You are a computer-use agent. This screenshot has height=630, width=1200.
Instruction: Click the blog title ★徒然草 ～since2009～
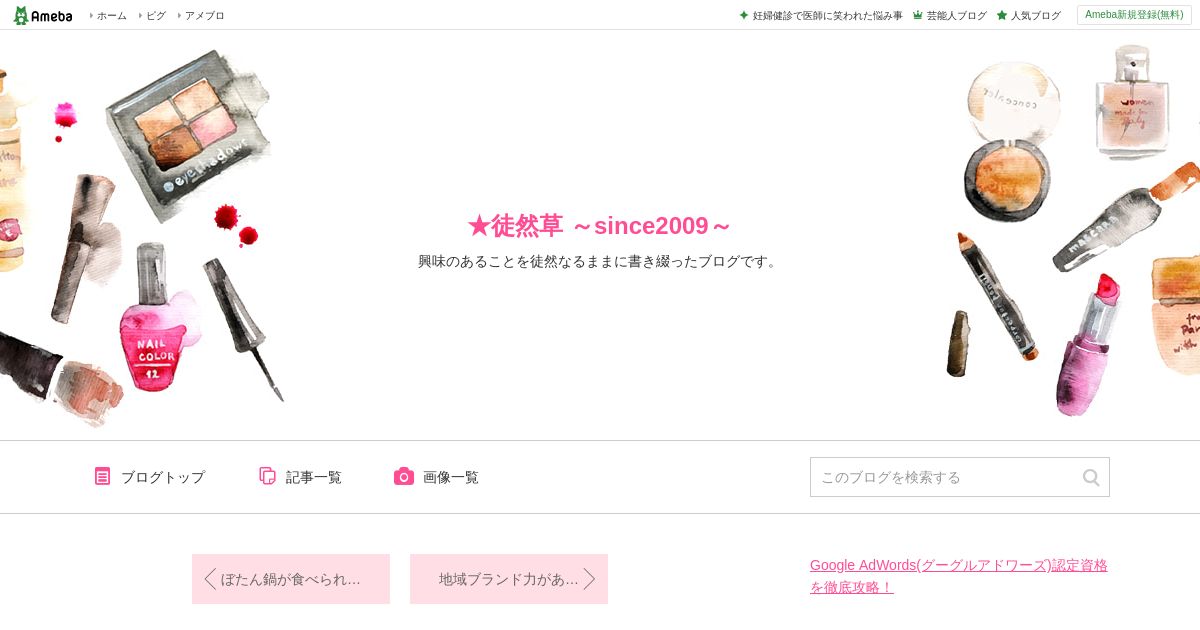tap(600, 226)
